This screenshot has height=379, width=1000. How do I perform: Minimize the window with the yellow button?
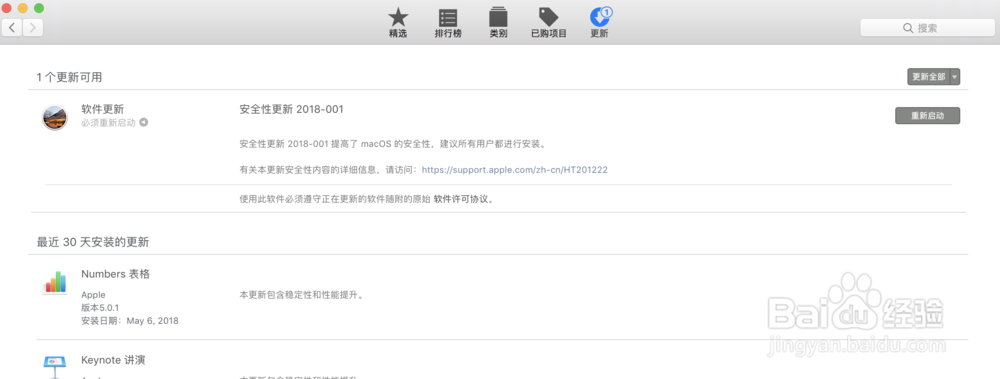point(22,8)
